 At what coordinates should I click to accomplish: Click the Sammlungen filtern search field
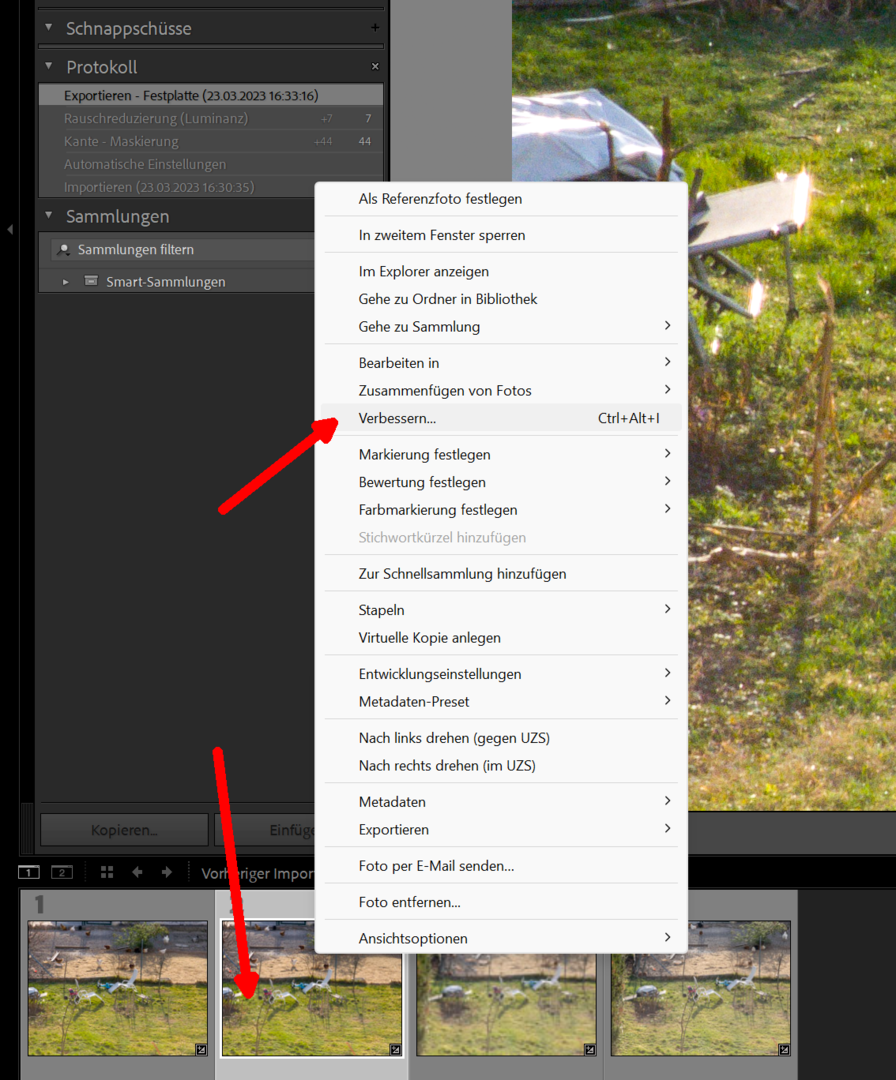point(180,249)
